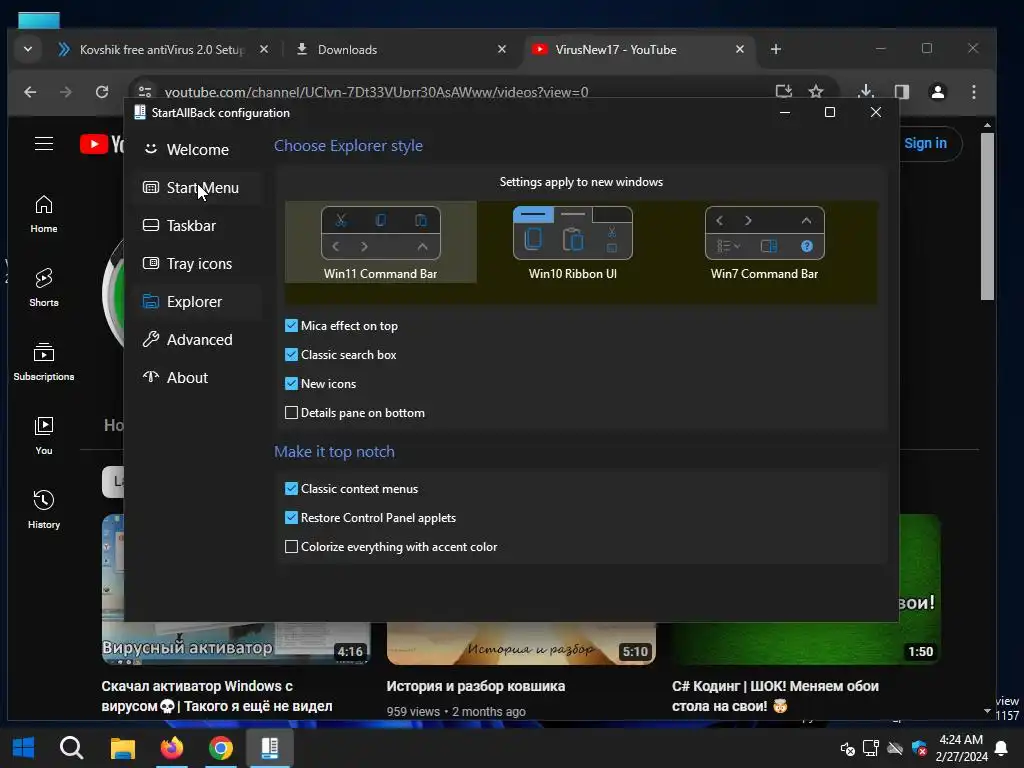Open the Advanced settings section
This screenshot has width=1024, height=768.
pyautogui.click(x=196, y=340)
